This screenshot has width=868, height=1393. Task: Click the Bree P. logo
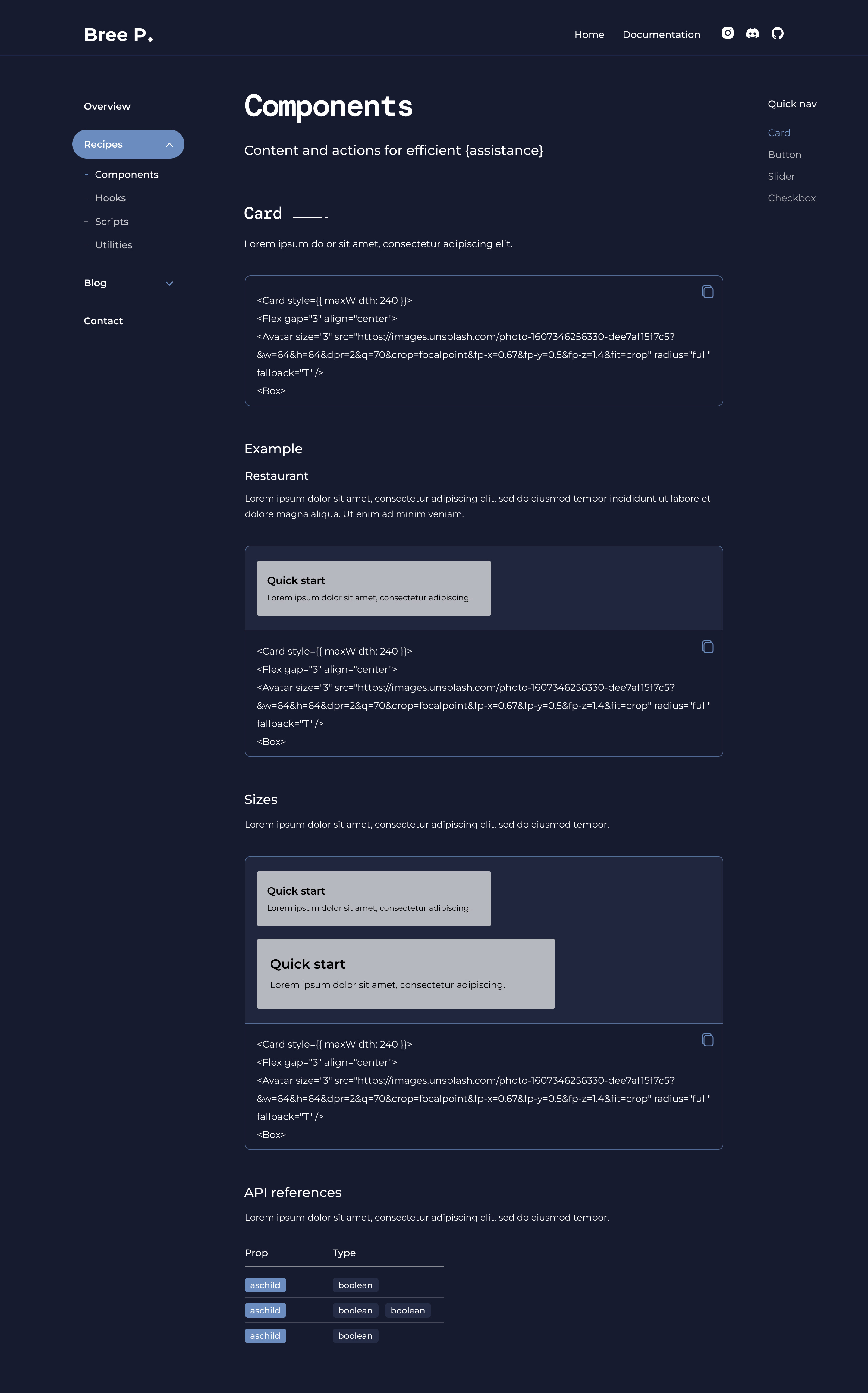pos(118,34)
